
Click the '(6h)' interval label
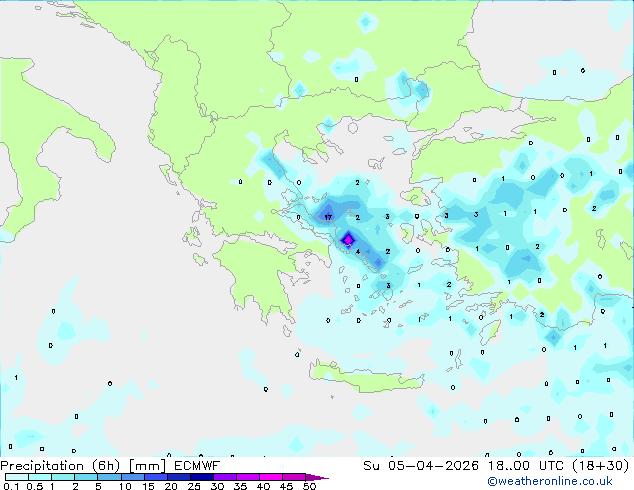point(106,466)
